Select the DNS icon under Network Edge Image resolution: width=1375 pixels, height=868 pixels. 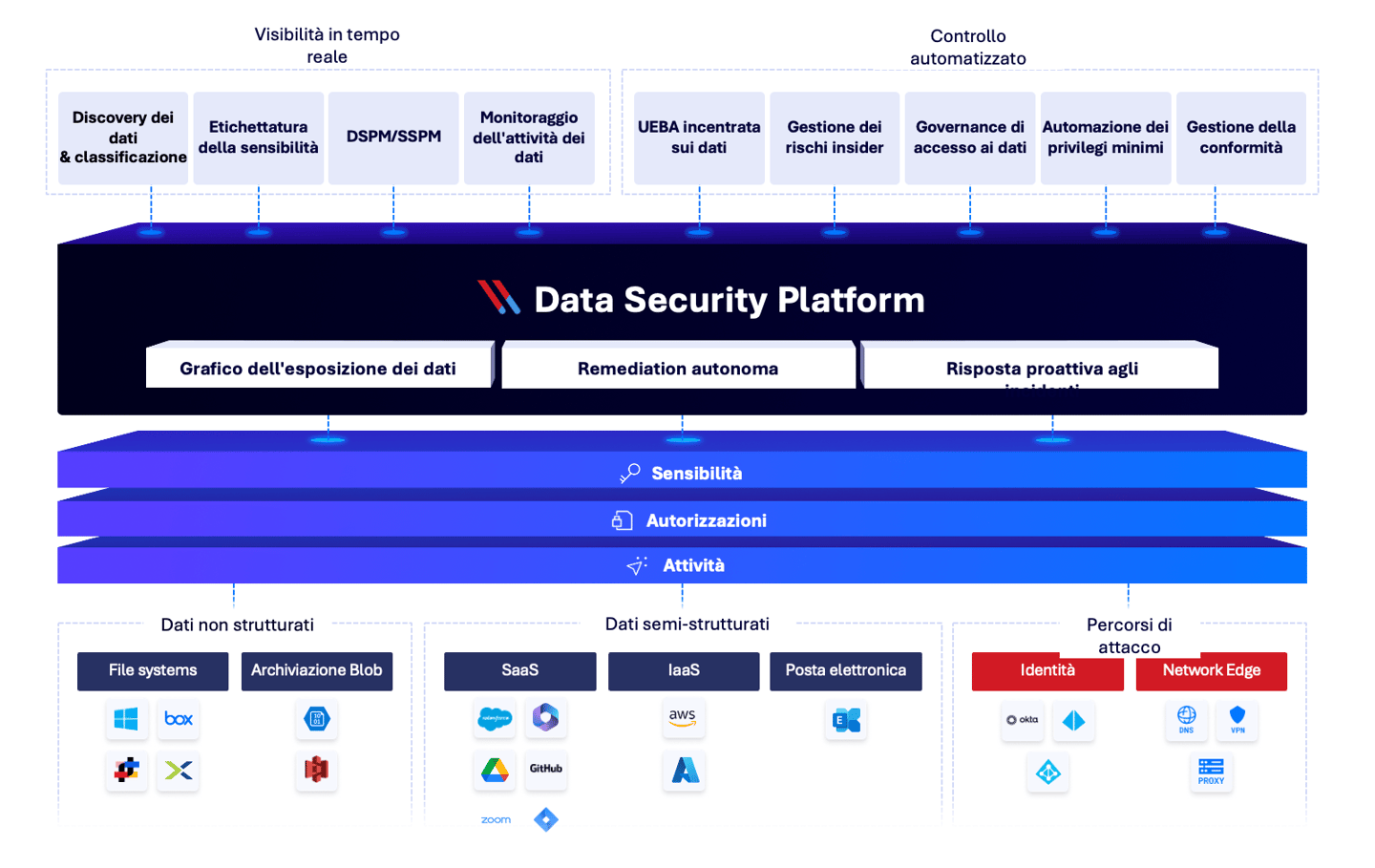[1185, 722]
